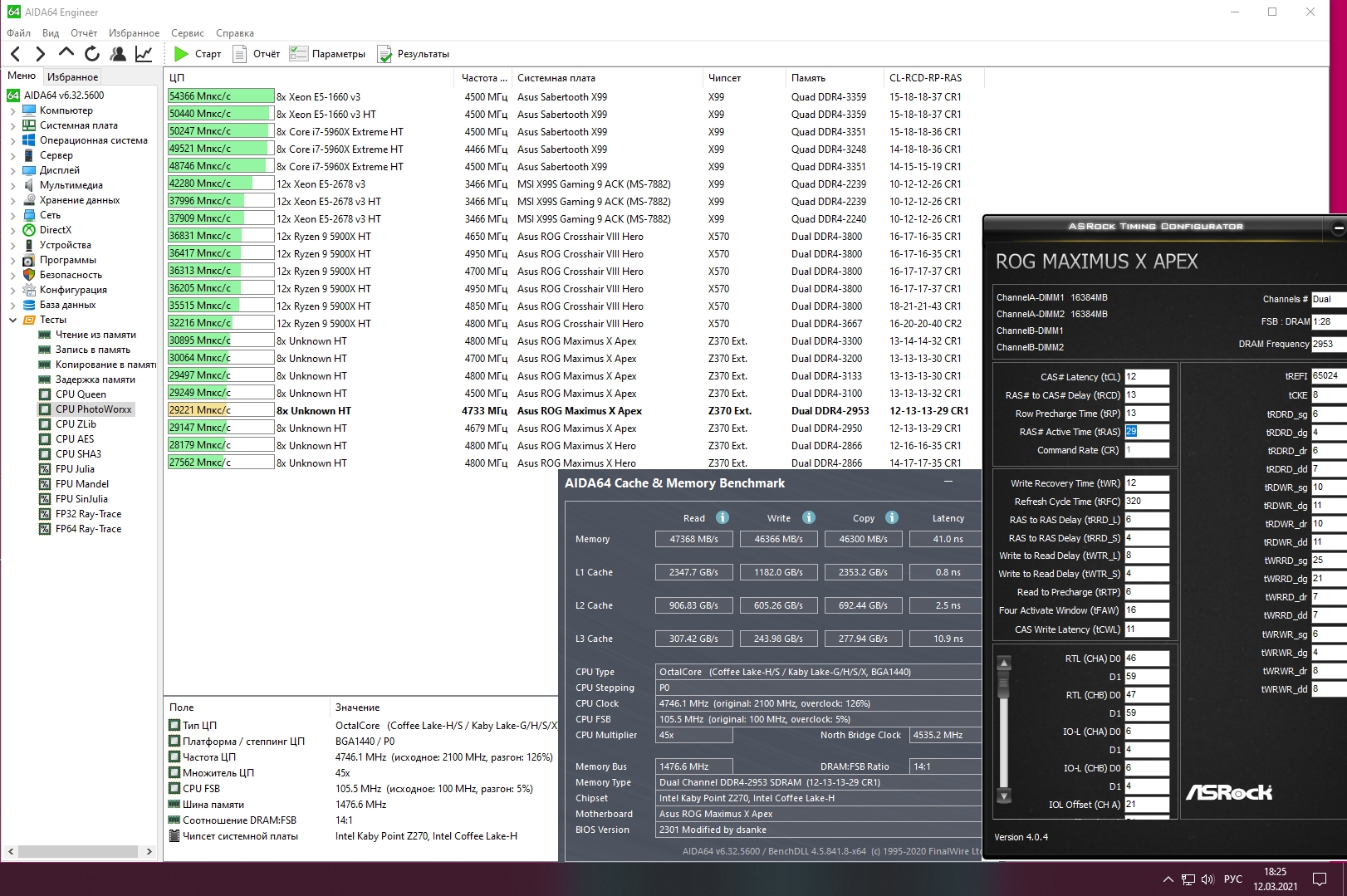Expand the Операционная система node

(x=12, y=140)
